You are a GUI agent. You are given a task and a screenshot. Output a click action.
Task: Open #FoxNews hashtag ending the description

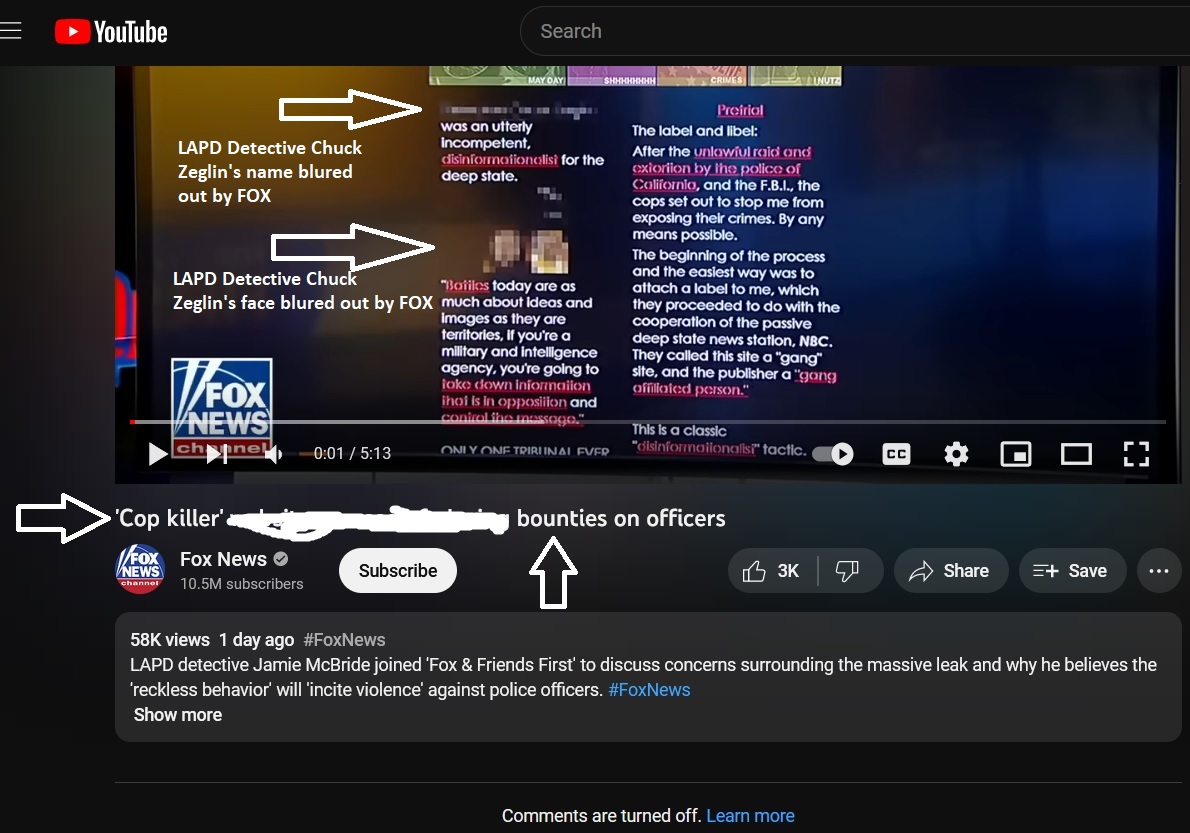click(650, 690)
